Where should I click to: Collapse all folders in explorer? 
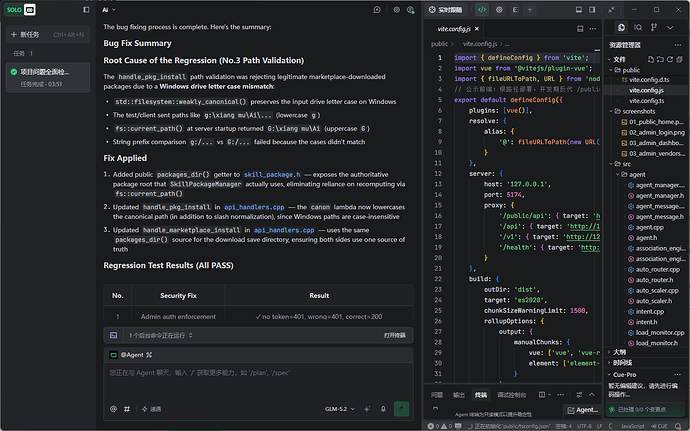(679, 59)
